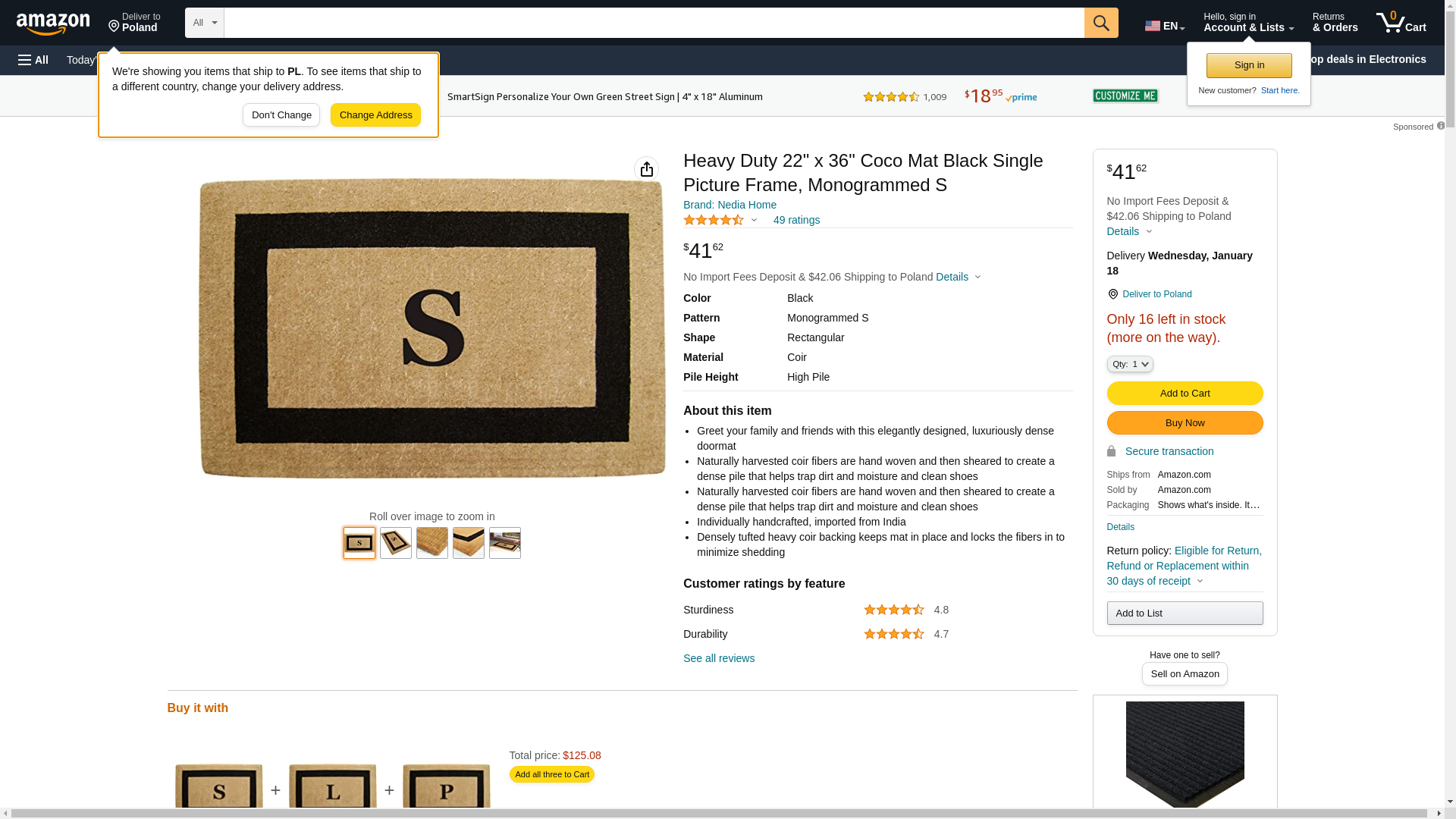Click the Secure transaction lock link

(1168, 451)
